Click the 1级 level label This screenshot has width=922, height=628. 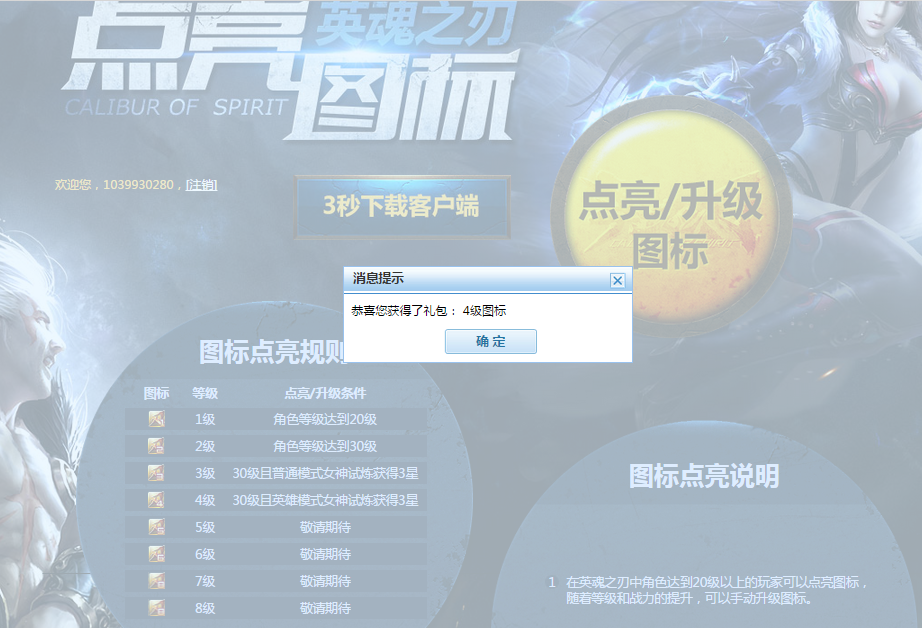[x=205, y=419]
